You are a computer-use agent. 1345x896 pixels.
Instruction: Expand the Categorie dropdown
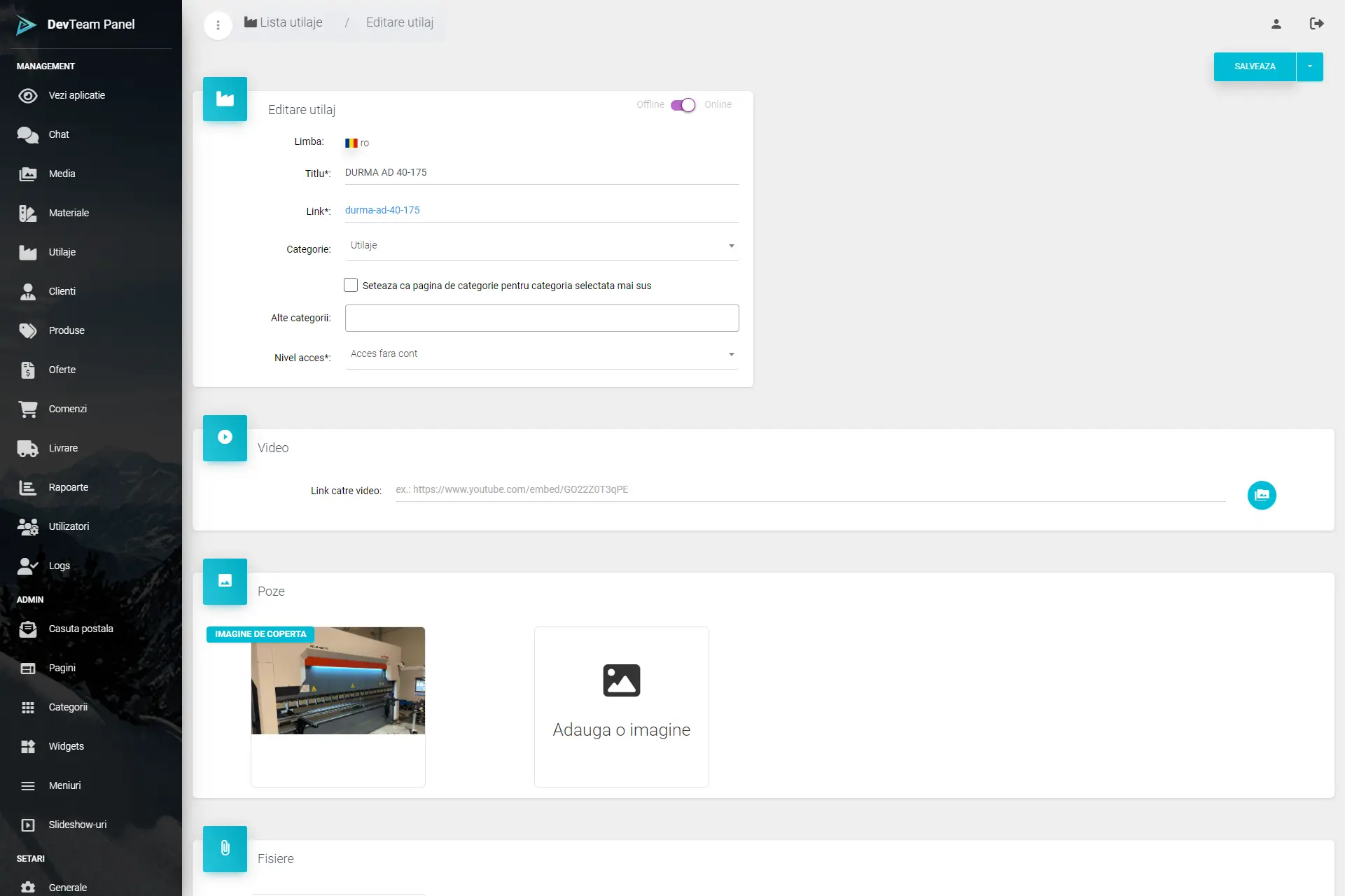pos(541,246)
